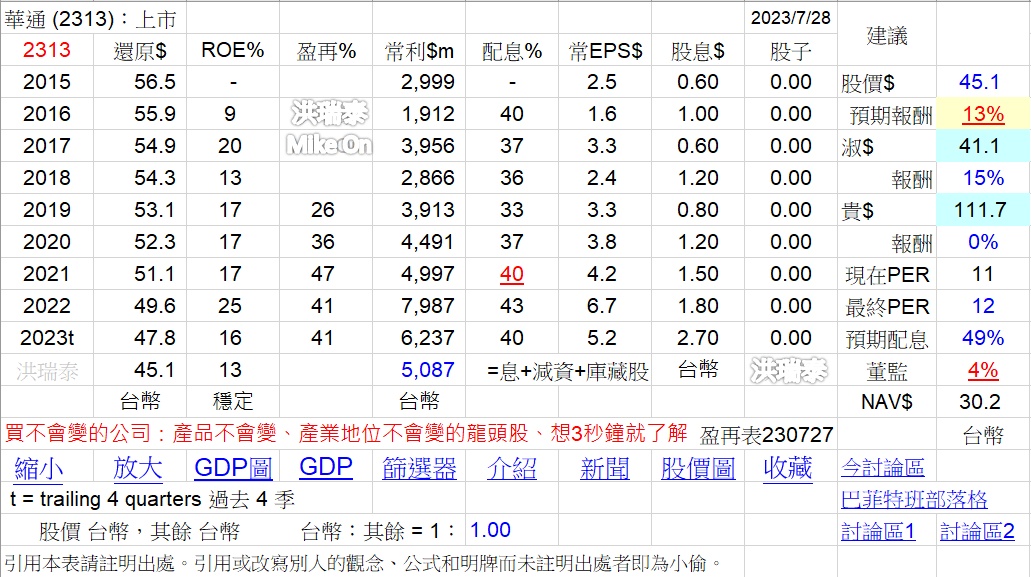This screenshot has height=577, width=1031.
Task: Select the 2015 year cell
Action: (47, 82)
